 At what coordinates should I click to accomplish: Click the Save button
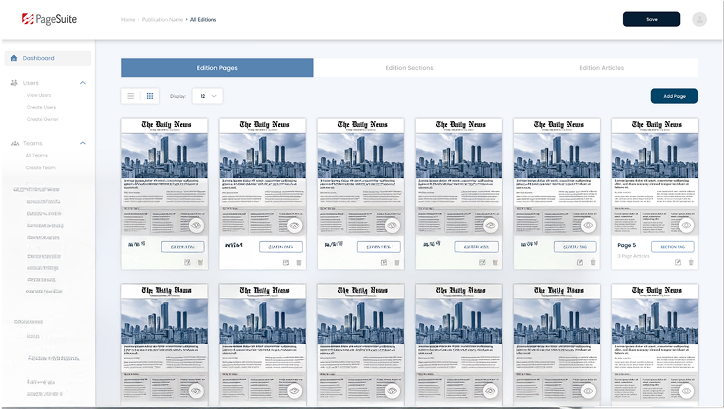click(x=651, y=19)
